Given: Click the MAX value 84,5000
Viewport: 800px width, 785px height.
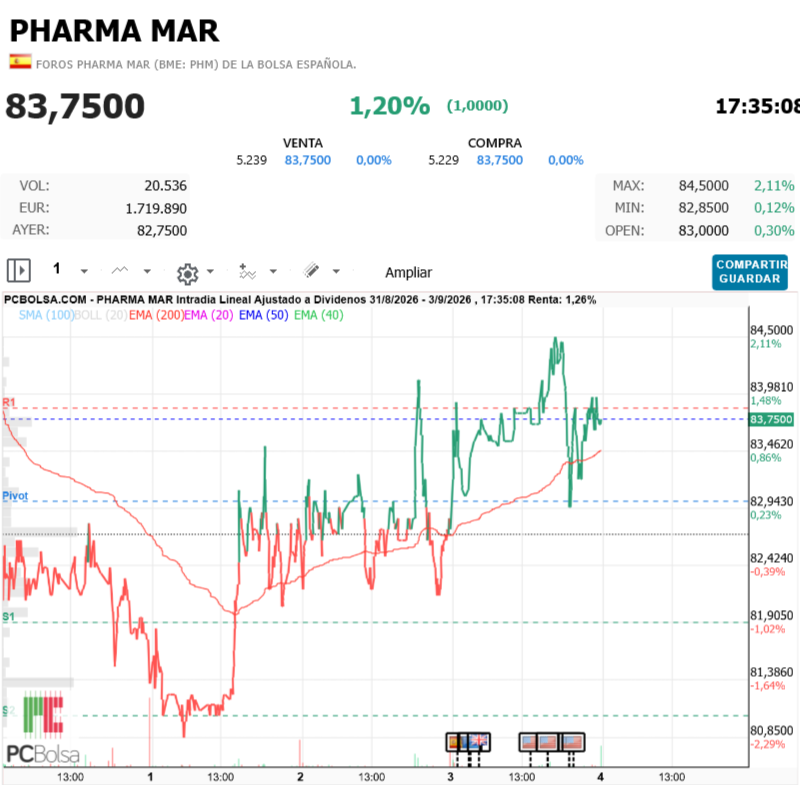Looking at the screenshot, I should (703, 186).
